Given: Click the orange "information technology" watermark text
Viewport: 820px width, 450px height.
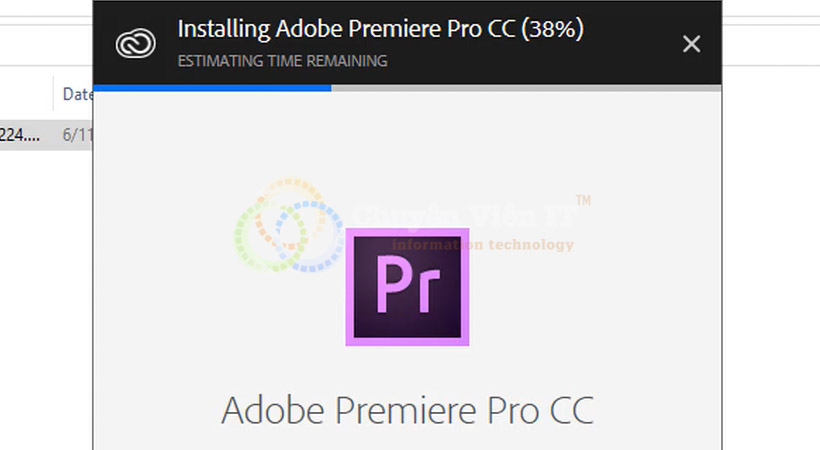Looking at the screenshot, I should click(483, 245).
